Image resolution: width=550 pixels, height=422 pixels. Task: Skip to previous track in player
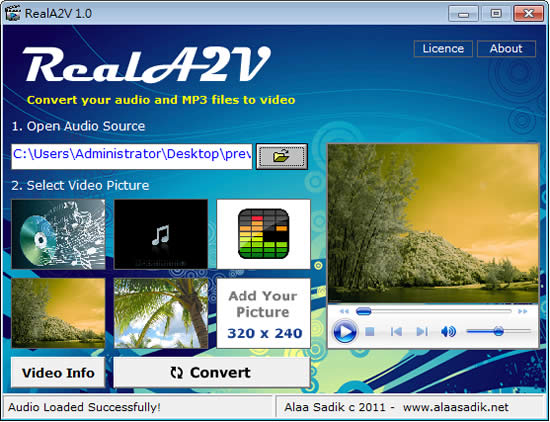pyautogui.click(x=396, y=331)
